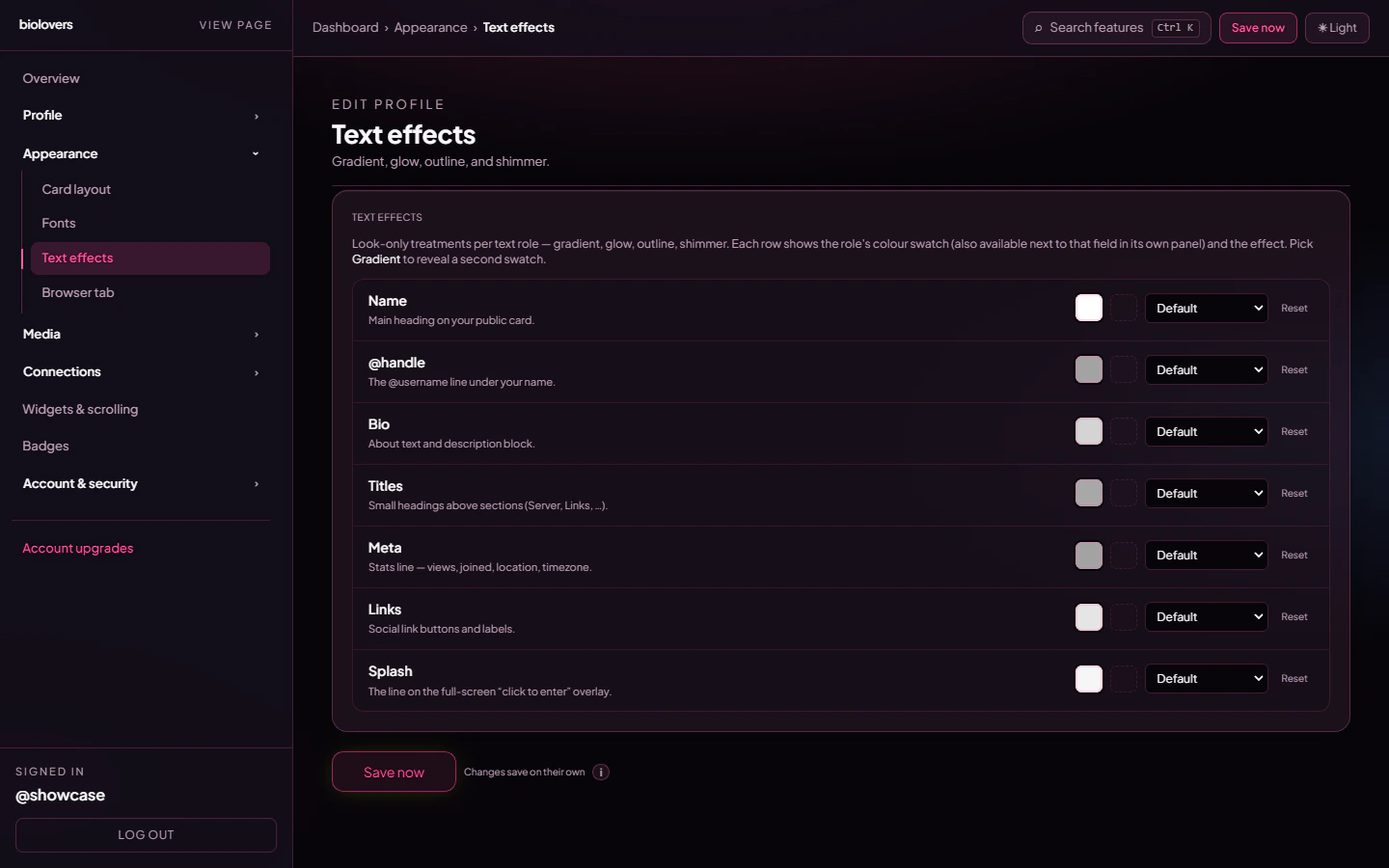Screen dimensions: 1389x868
Task: Click the LOG OUT button
Action: pos(146,835)
